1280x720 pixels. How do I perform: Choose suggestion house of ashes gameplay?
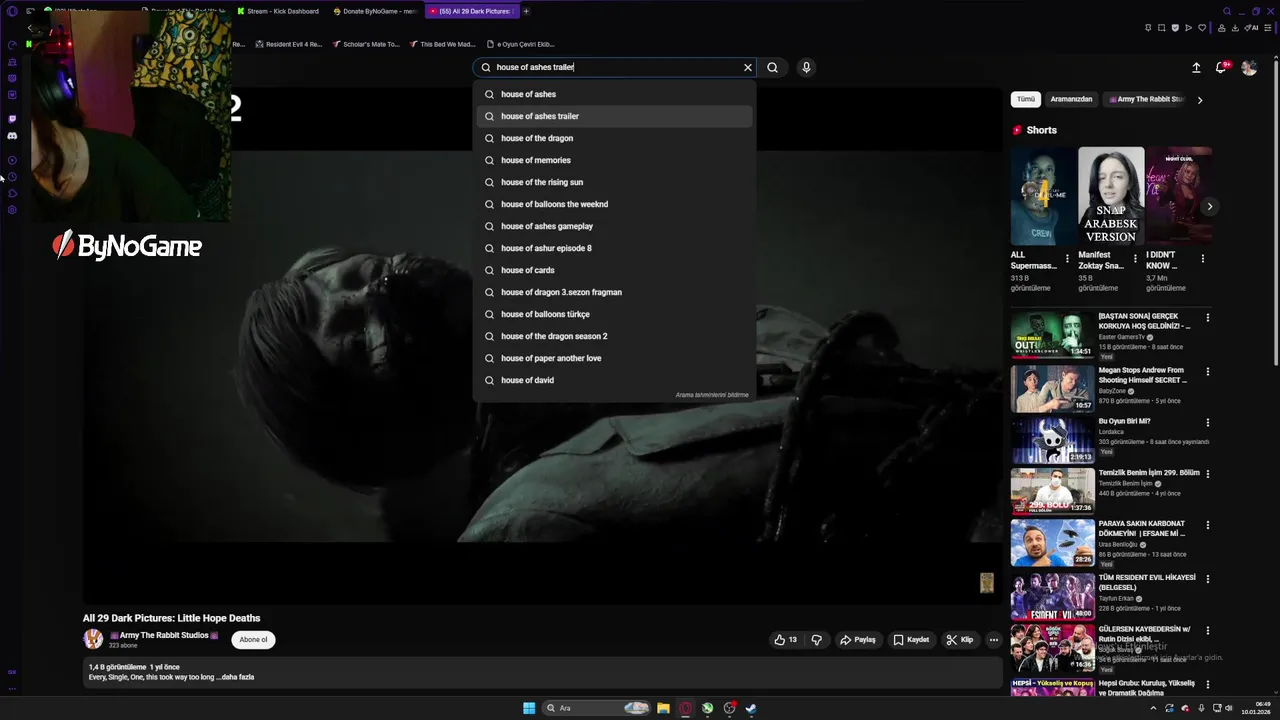pyautogui.click(x=614, y=226)
